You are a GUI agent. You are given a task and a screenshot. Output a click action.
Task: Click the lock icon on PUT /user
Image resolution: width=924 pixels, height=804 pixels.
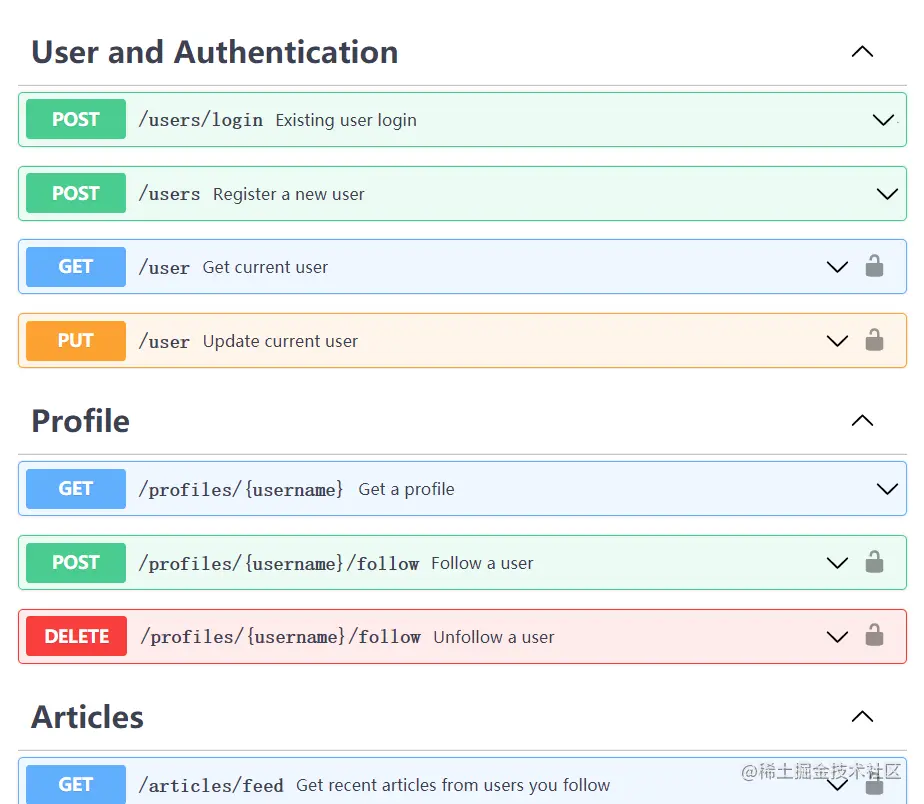(874, 340)
